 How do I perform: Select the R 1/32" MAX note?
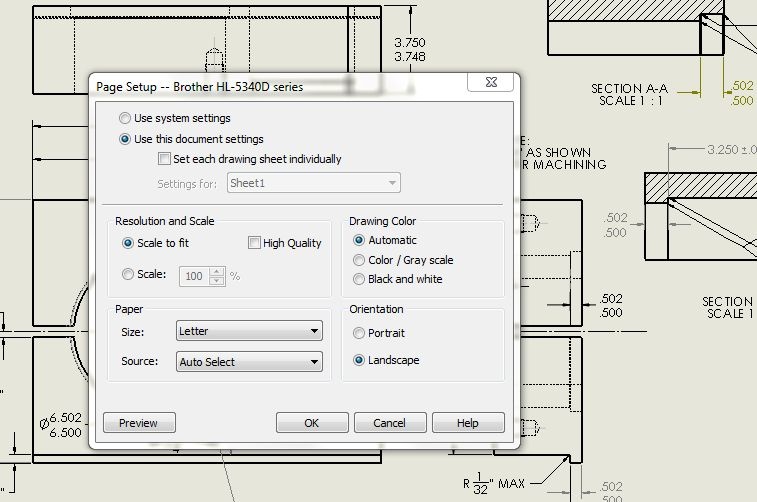pos(493,483)
